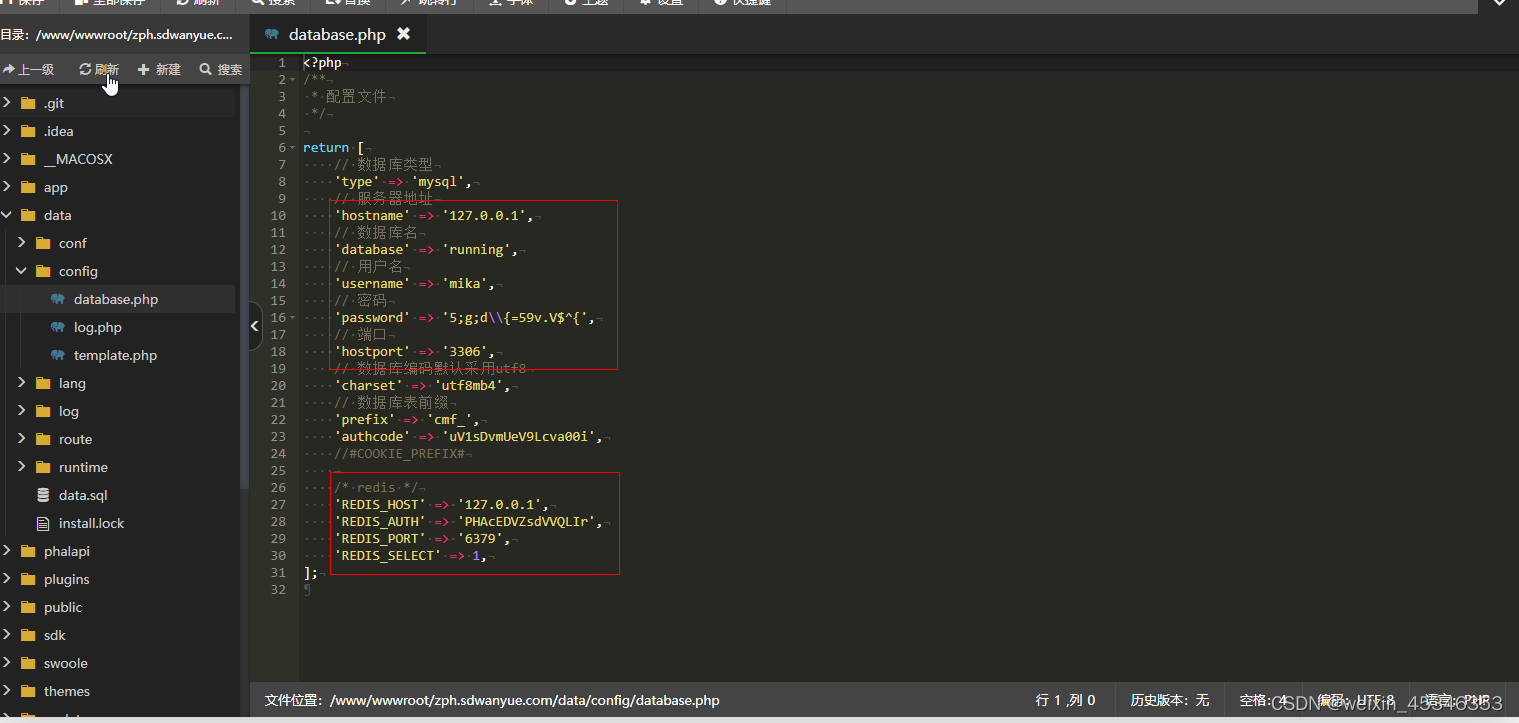
Task: Click the install.lock file icon
Action: [x=42, y=523]
